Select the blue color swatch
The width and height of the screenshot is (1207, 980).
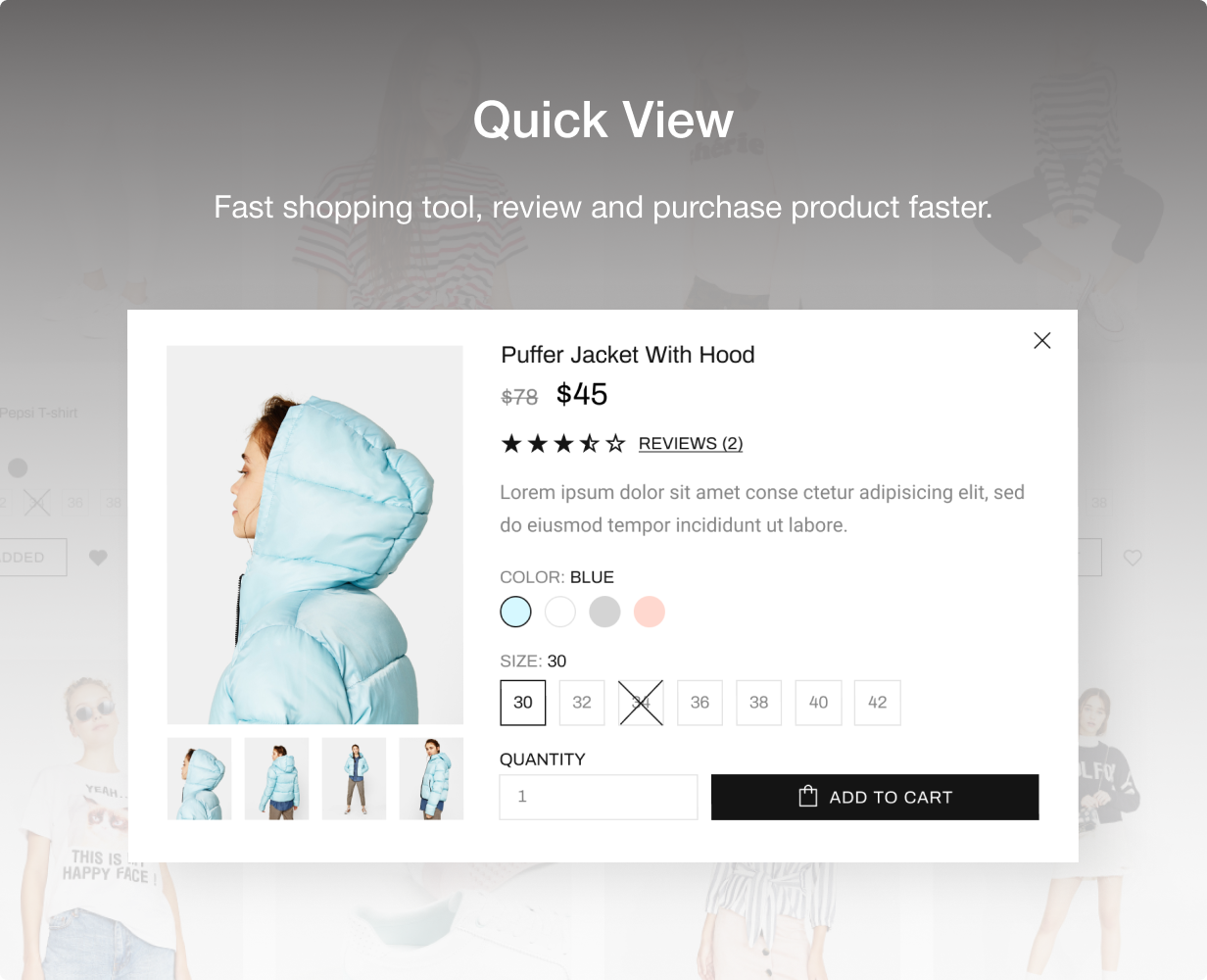tap(515, 612)
